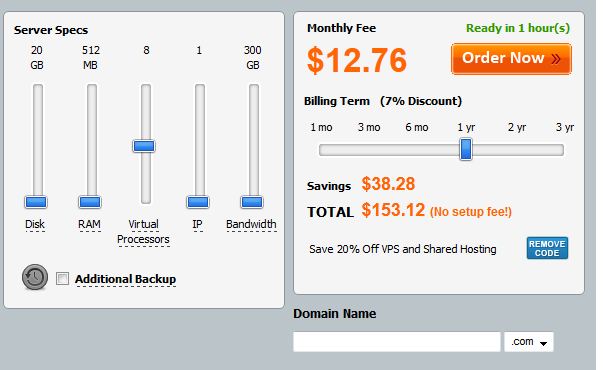Enable the Additional Backup checkbox

(62, 278)
